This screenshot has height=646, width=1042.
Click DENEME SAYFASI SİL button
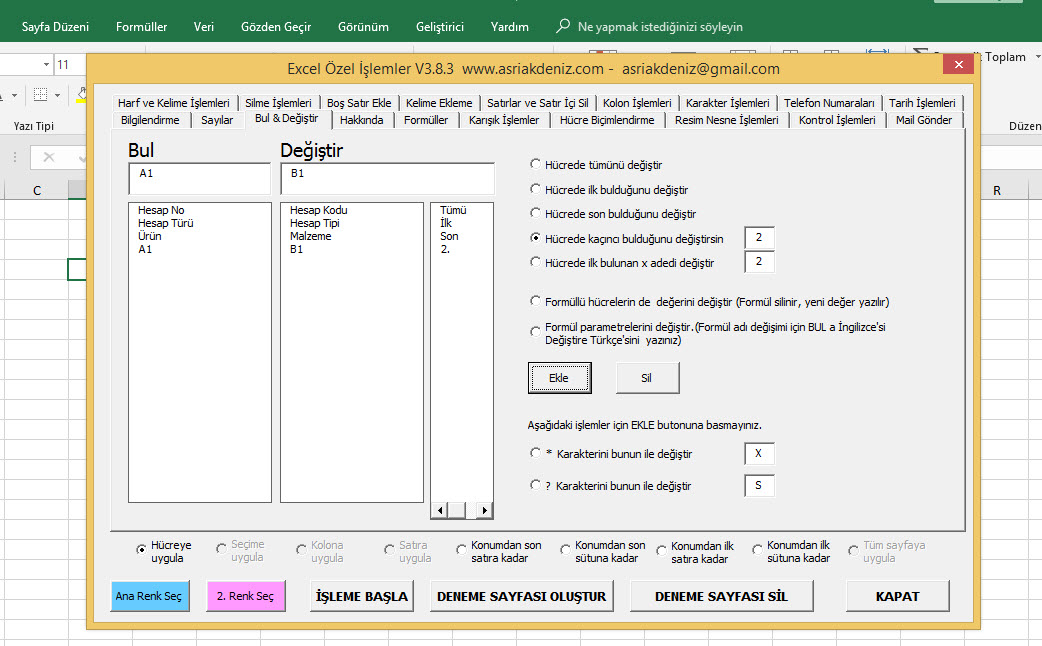(x=722, y=596)
